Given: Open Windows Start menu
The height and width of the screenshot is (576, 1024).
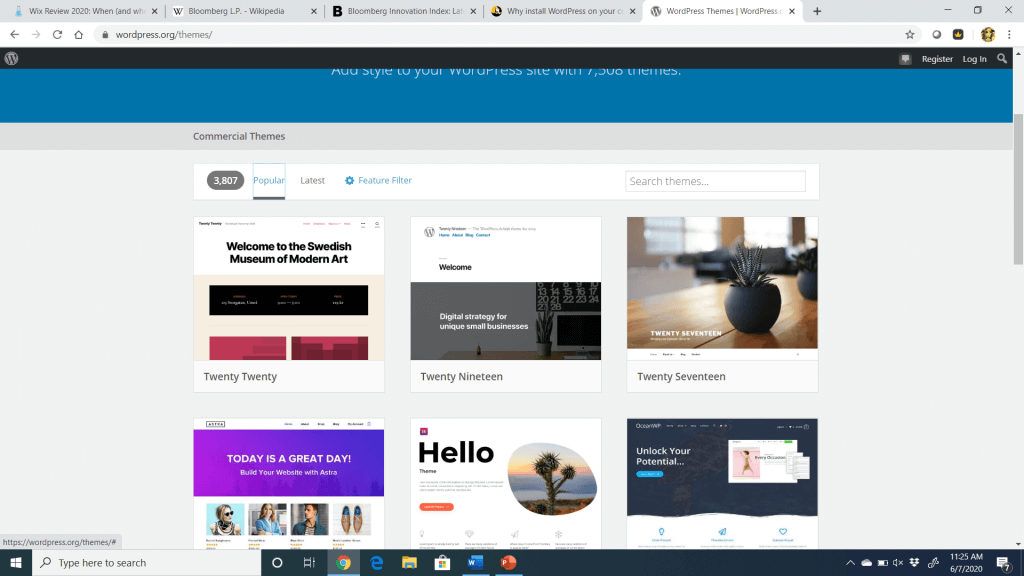Looking at the screenshot, I should point(16,562).
